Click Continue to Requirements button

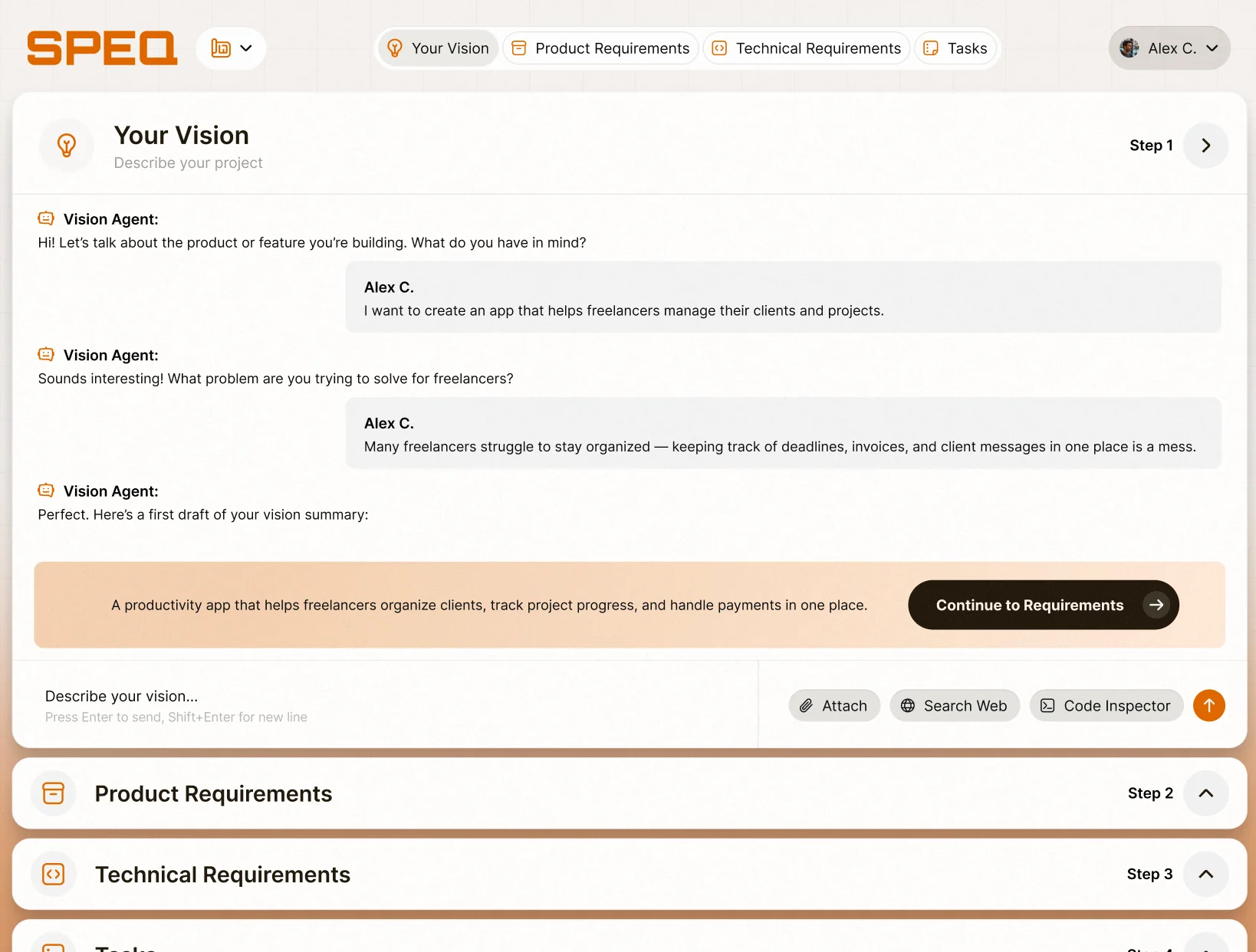click(x=1043, y=605)
